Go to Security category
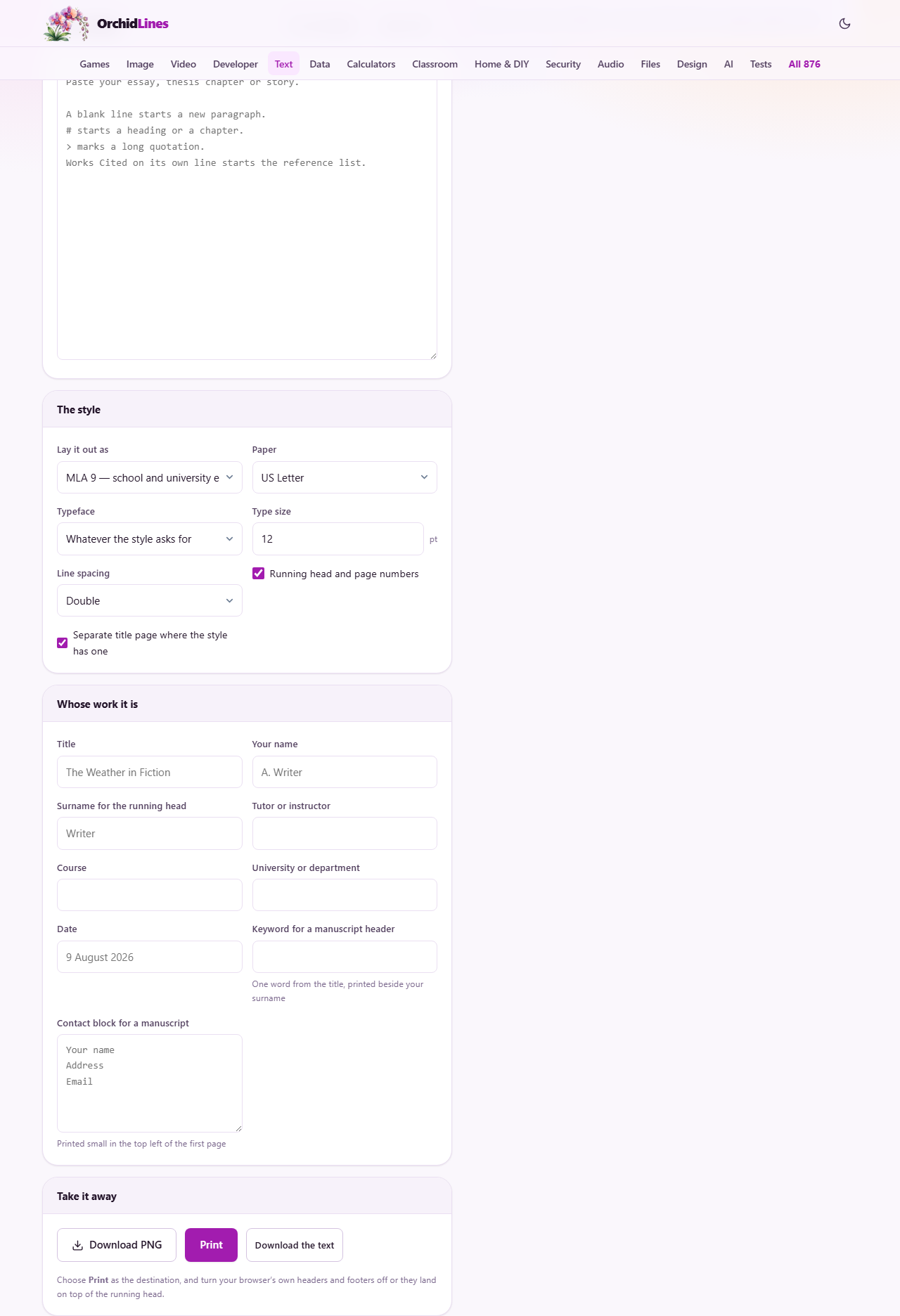Viewport: 900px width, 1316px height. point(563,64)
